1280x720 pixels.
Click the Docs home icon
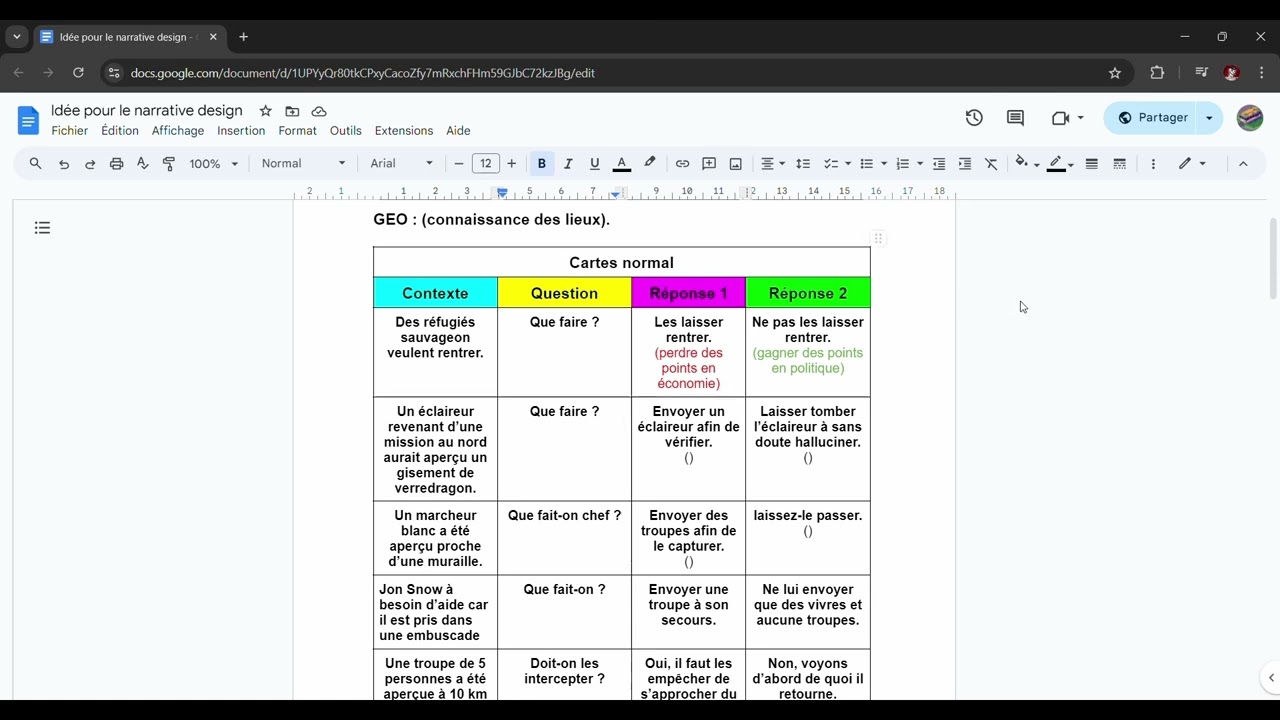click(28, 120)
